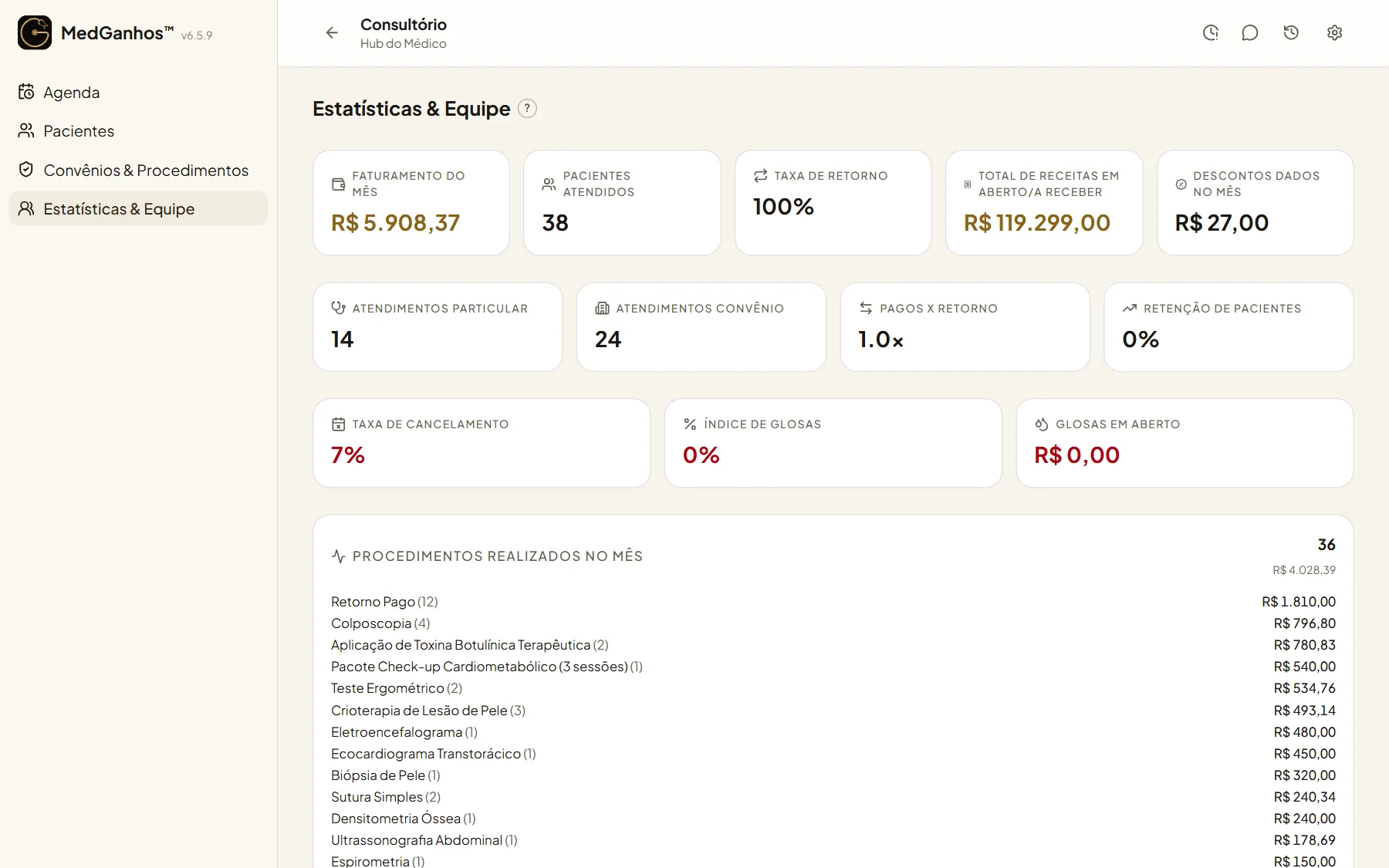Select Ecocardiograma Transtorácico (1) row
This screenshot has width=1389, height=868.
click(833, 754)
